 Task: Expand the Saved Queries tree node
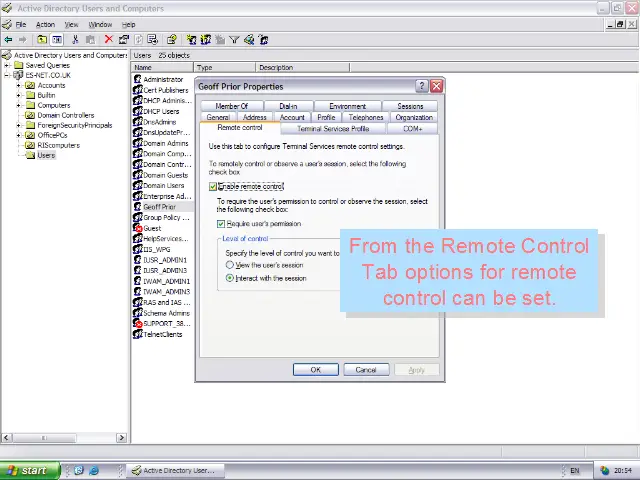6,66
